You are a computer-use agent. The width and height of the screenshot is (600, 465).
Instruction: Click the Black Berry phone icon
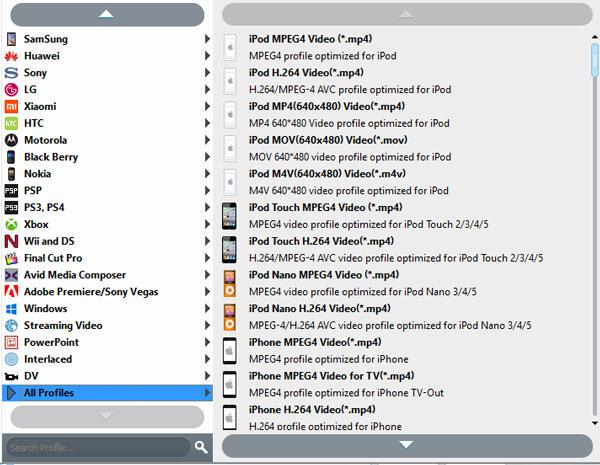[x=11, y=157]
